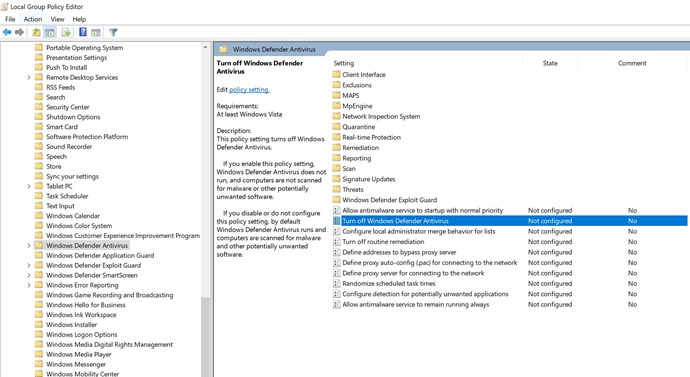Viewport: 690px width, 377px height.
Task: Click the Export List toolbar icon
Action: [66, 32]
